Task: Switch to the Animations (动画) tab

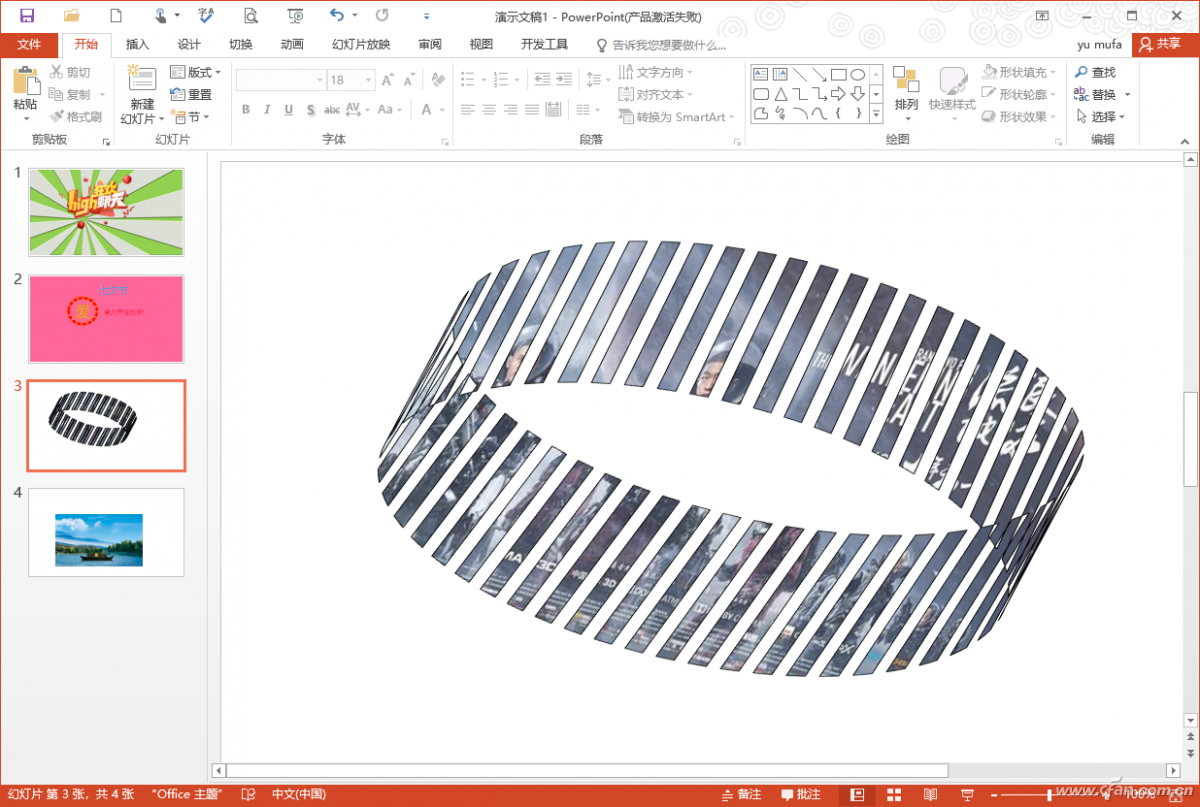Action: (x=292, y=45)
